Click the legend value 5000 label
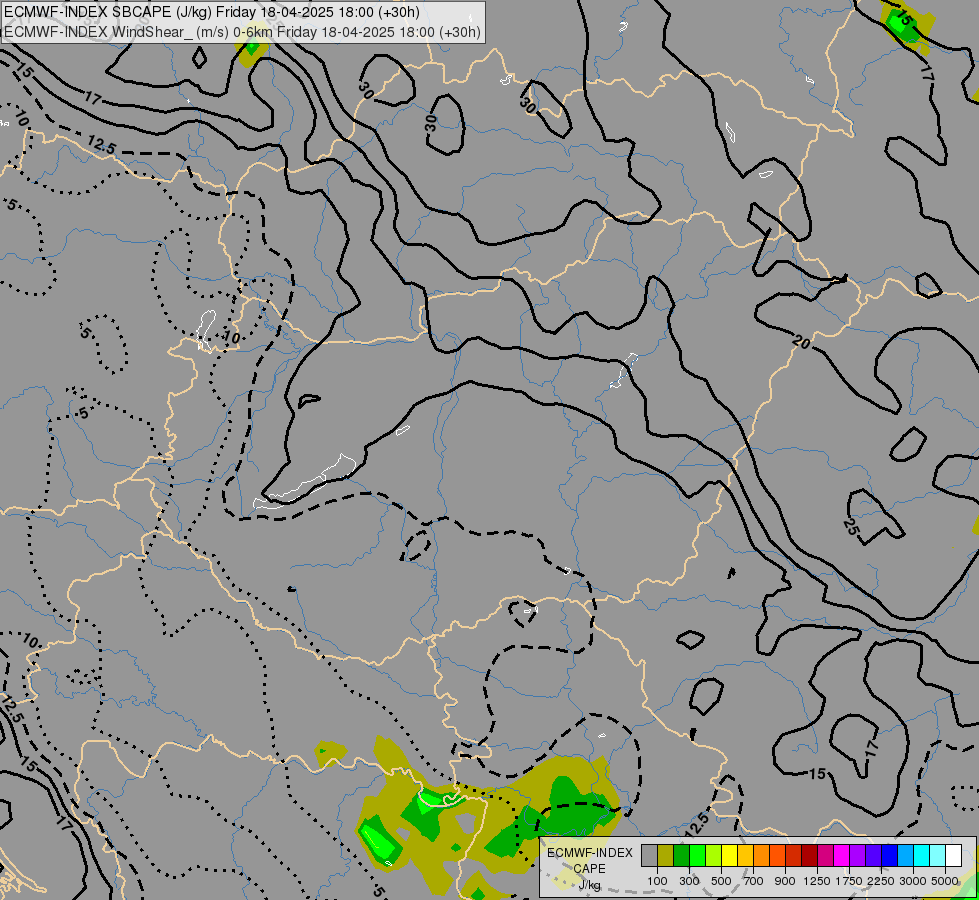 pos(945,881)
